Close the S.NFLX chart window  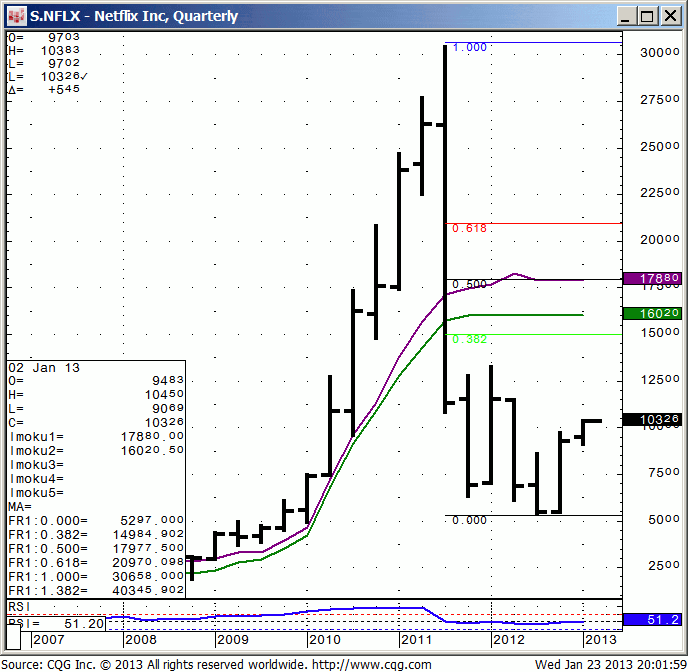(670, 16)
